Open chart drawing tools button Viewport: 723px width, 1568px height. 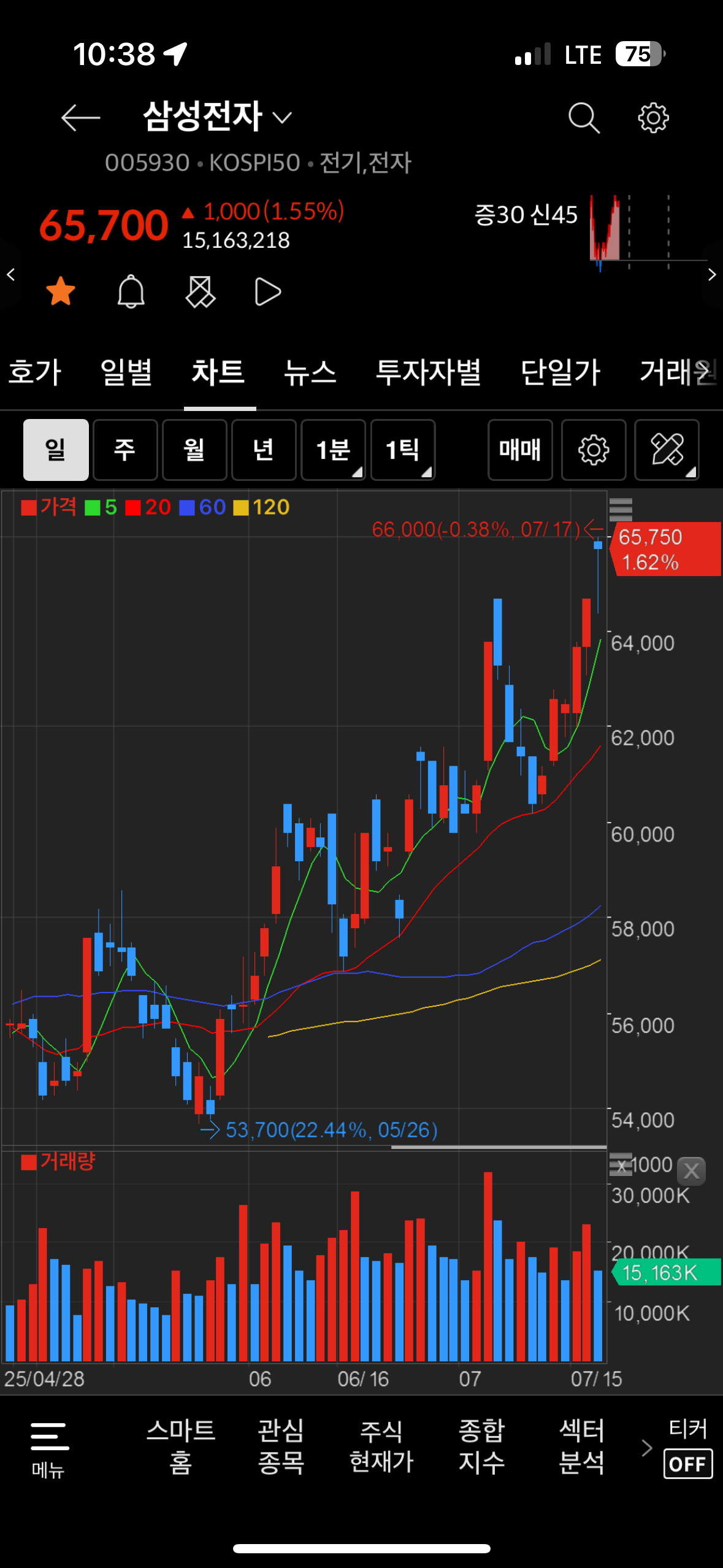667,450
